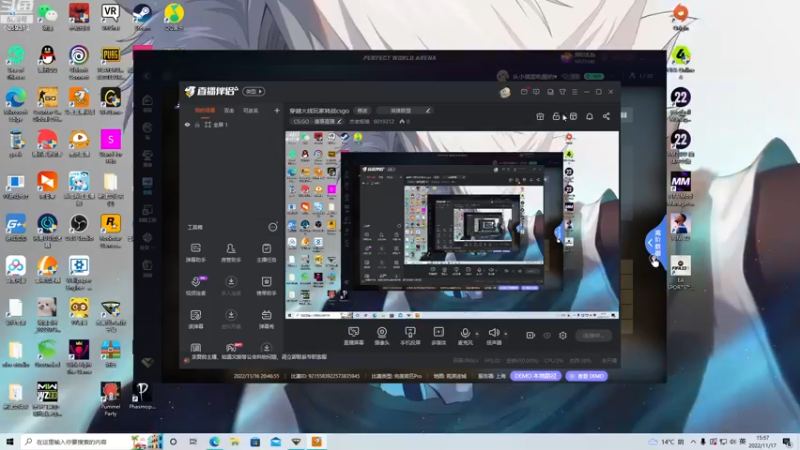Viewport: 800px width, 450px height.
Task: Switch to the first orange scene tab
Action: (205, 110)
